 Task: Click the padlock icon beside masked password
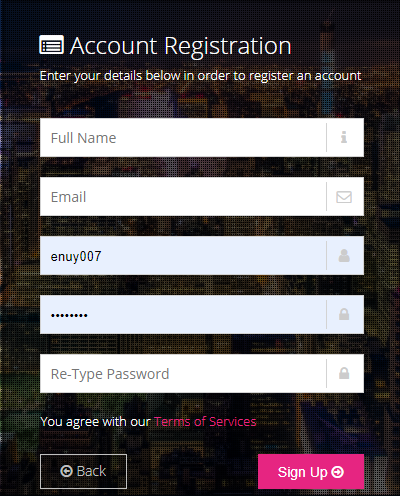click(344, 314)
